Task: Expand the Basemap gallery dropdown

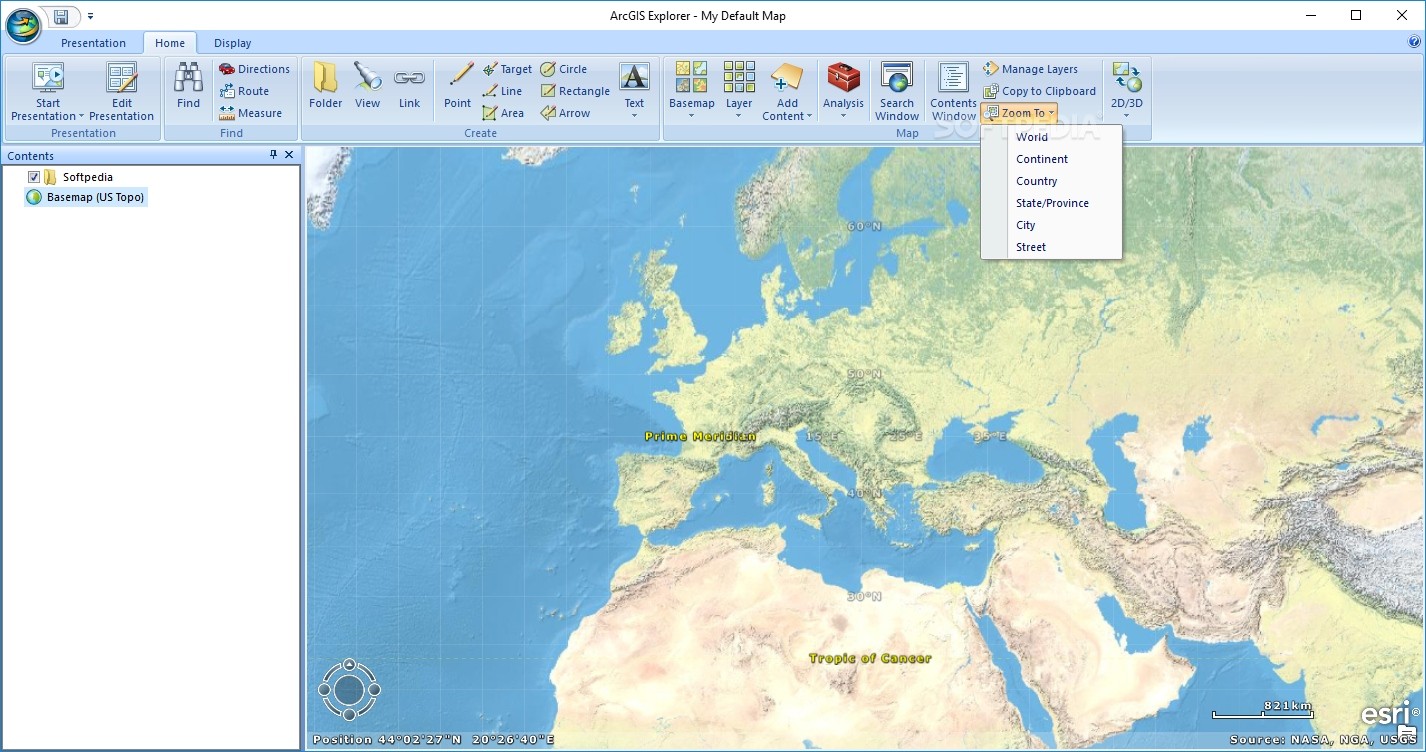Action: 692,115
